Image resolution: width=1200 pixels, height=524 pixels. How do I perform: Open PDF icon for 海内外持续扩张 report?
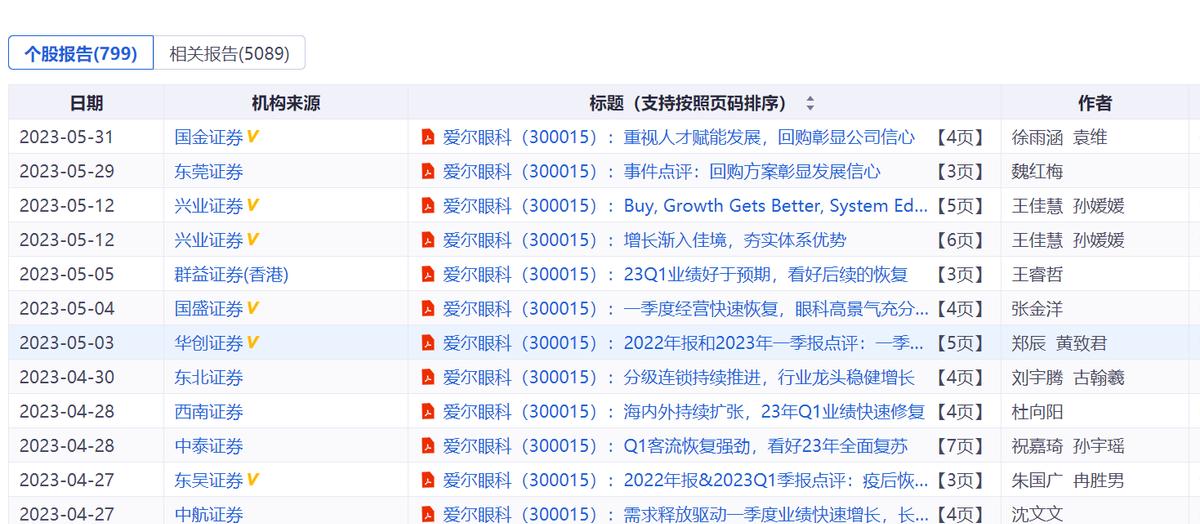click(x=428, y=411)
